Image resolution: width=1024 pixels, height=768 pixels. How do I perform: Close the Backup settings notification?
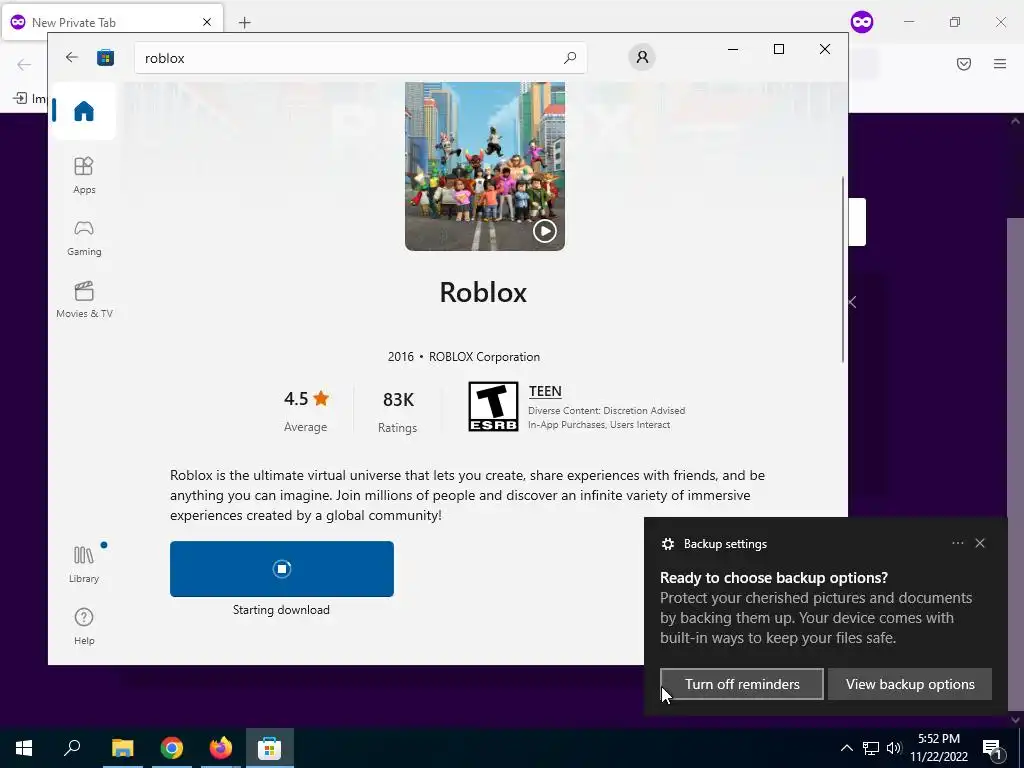980,543
